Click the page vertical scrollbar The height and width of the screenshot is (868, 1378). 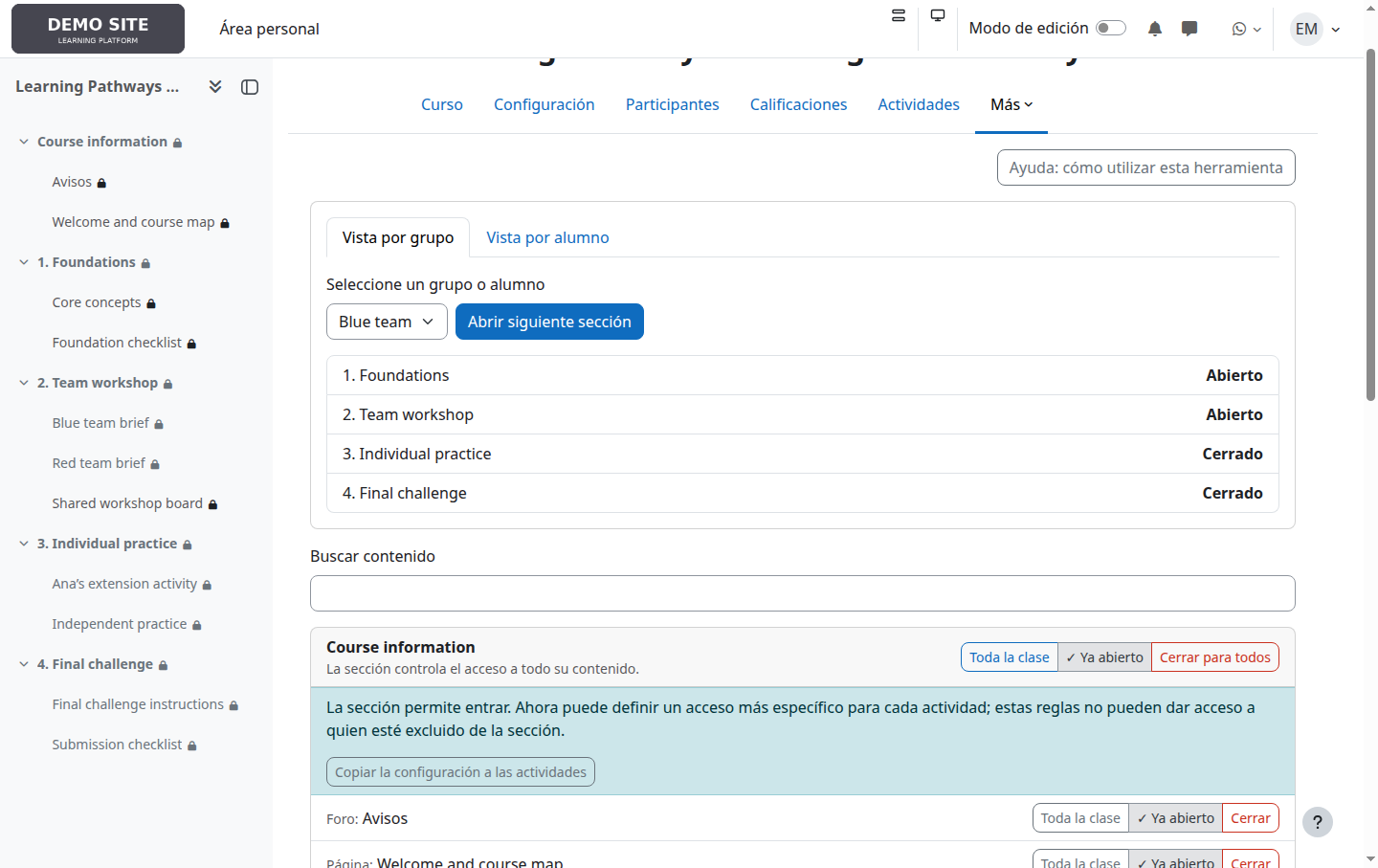point(1370,226)
